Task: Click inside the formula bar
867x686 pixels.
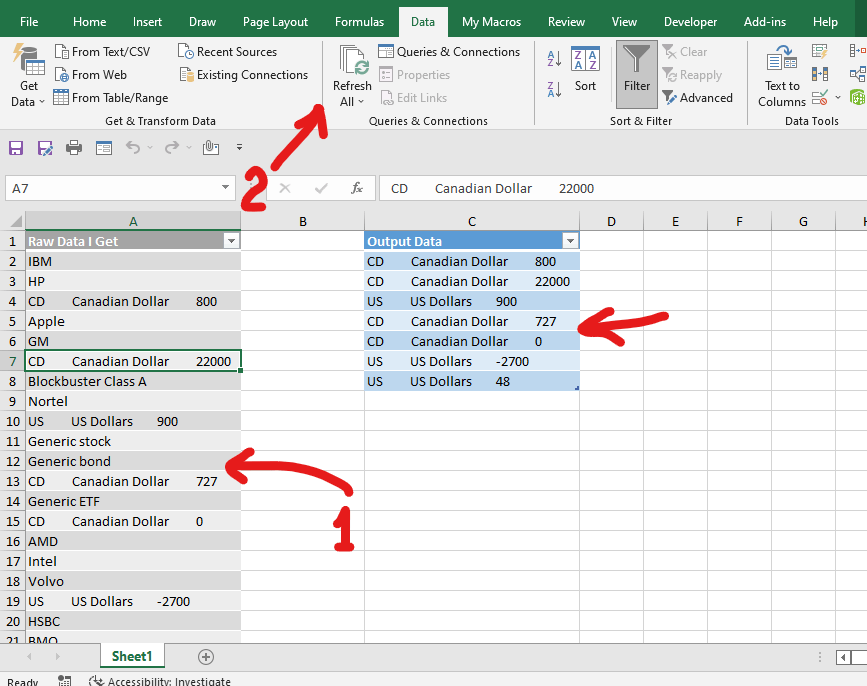Action: (x=623, y=188)
